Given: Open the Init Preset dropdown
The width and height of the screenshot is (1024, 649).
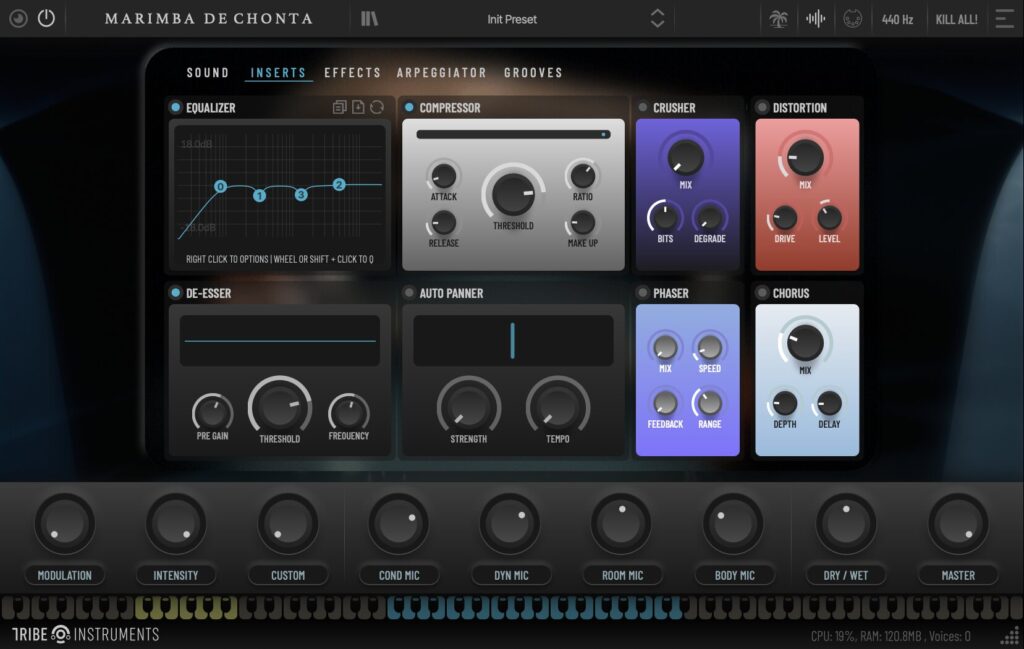Looking at the screenshot, I should tap(511, 19).
